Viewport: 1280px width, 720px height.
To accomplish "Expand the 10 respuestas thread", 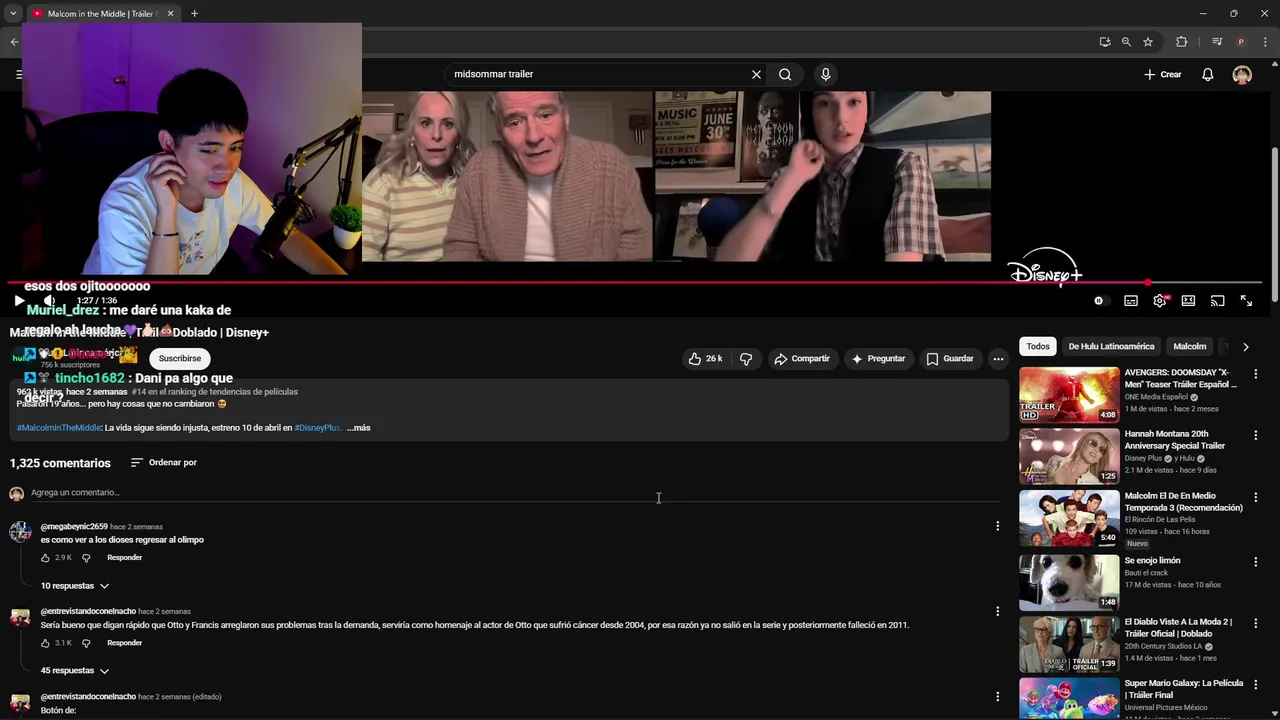I will pyautogui.click(x=75, y=586).
